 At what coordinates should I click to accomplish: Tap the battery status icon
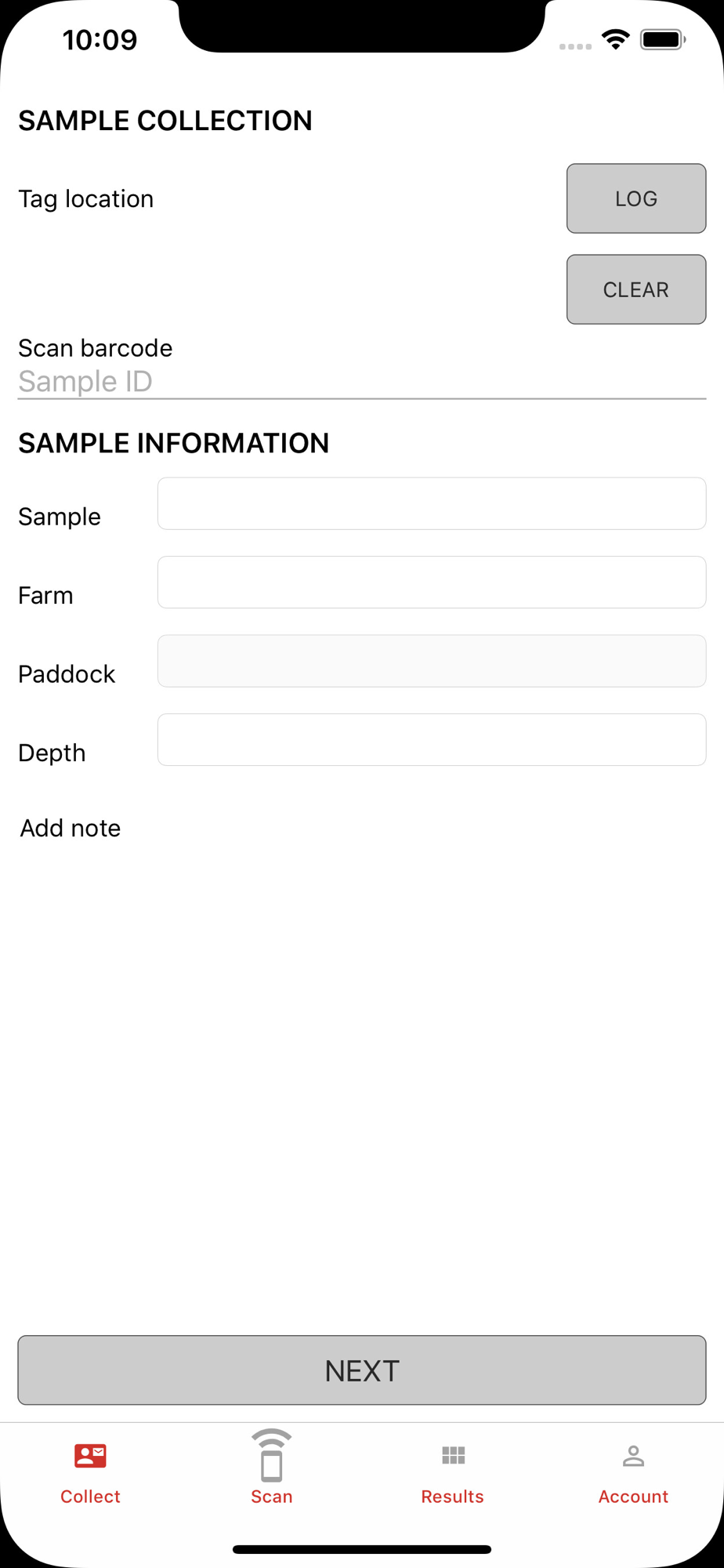click(663, 39)
